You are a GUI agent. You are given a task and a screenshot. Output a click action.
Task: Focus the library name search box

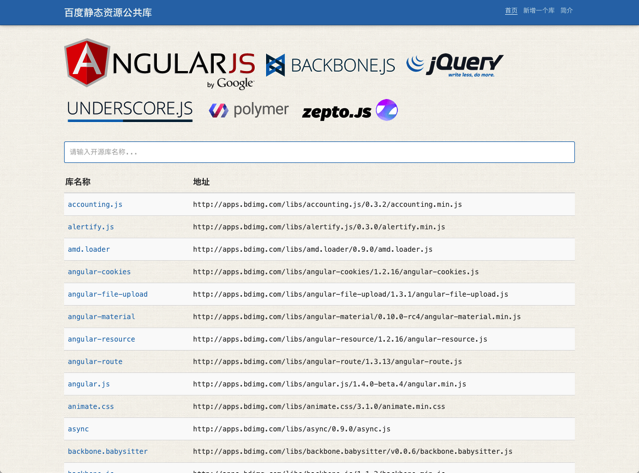pos(319,152)
